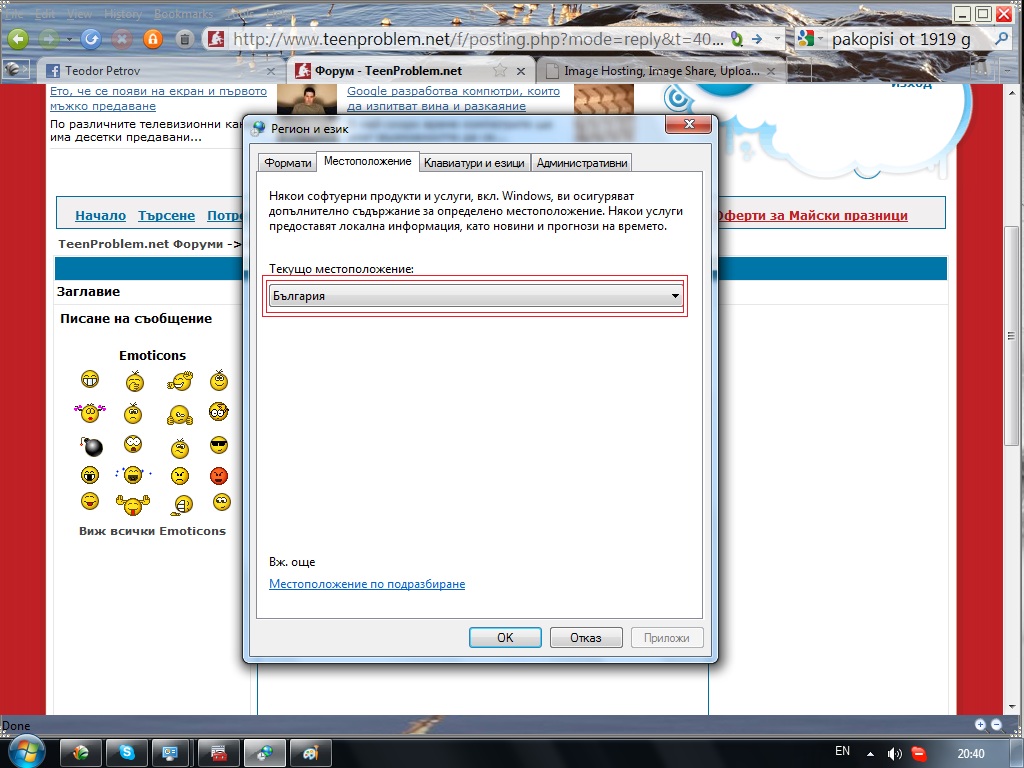Image resolution: width=1024 pixels, height=768 pixels.
Task: Open Google разработва компютри news link
Action: click(x=453, y=99)
